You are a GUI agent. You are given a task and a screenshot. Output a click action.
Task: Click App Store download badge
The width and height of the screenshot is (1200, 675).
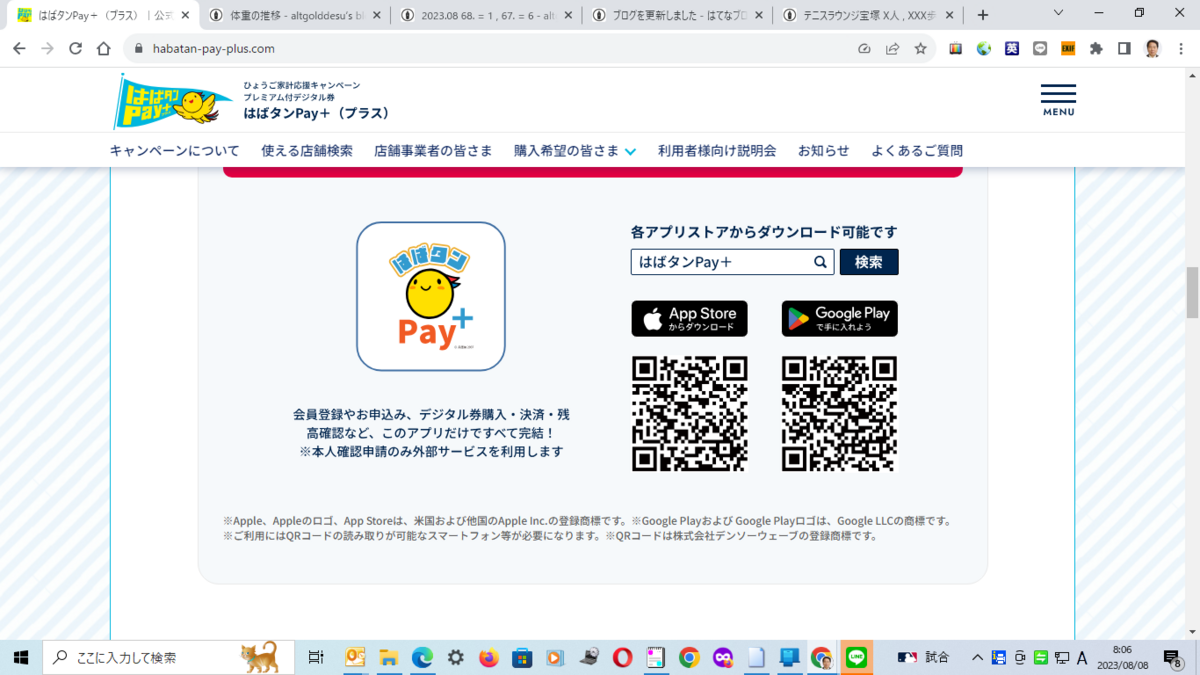point(689,318)
